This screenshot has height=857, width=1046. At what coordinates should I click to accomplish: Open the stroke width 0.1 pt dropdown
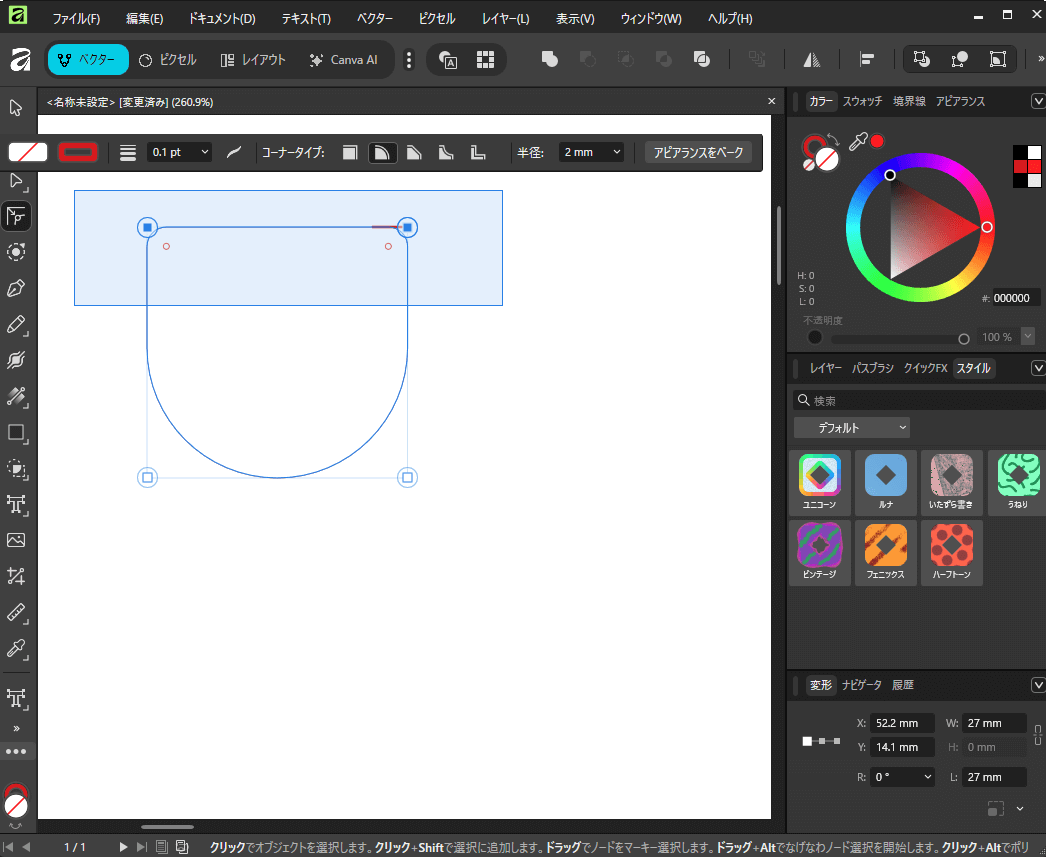[205, 152]
